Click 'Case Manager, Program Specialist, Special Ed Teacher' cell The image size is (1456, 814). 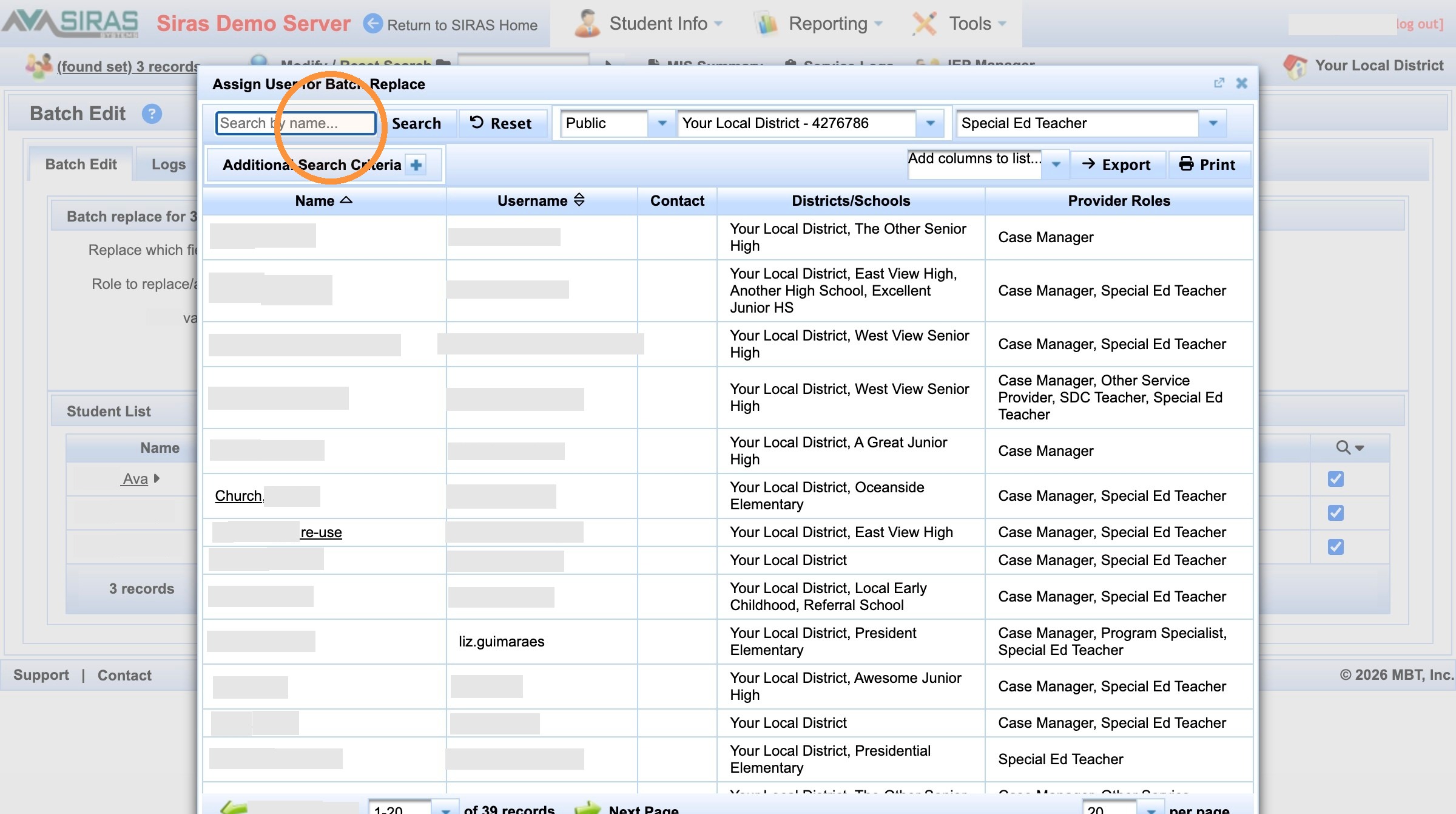point(1119,642)
